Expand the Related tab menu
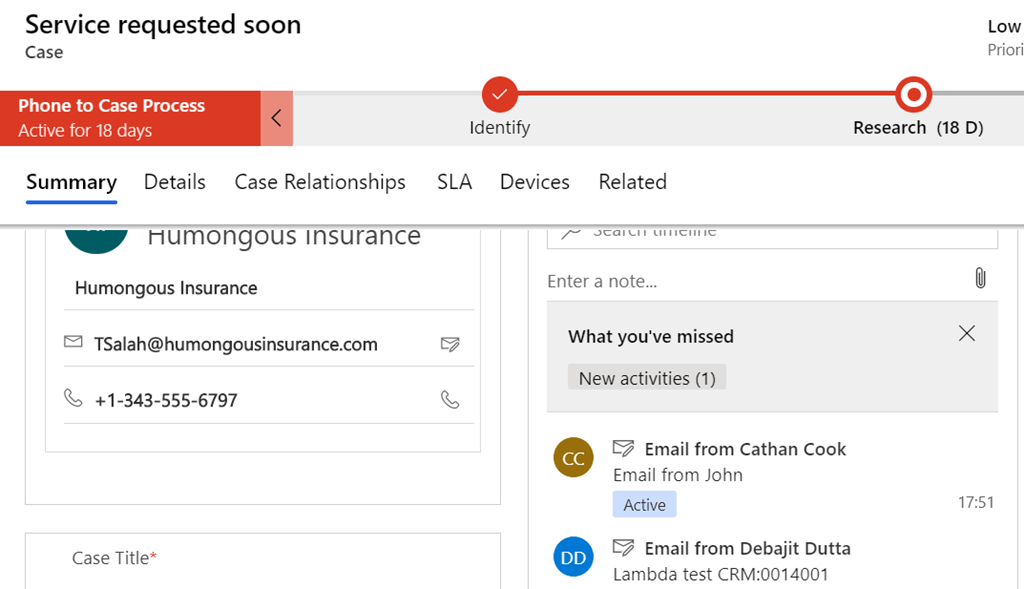Image resolution: width=1024 pixels, height=589 pixels. pos(632,182)
